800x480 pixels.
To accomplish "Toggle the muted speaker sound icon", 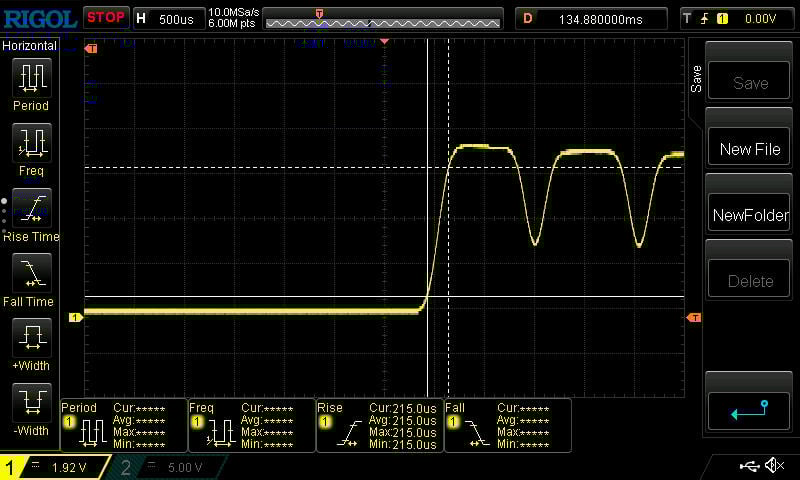I will point(774,465).
